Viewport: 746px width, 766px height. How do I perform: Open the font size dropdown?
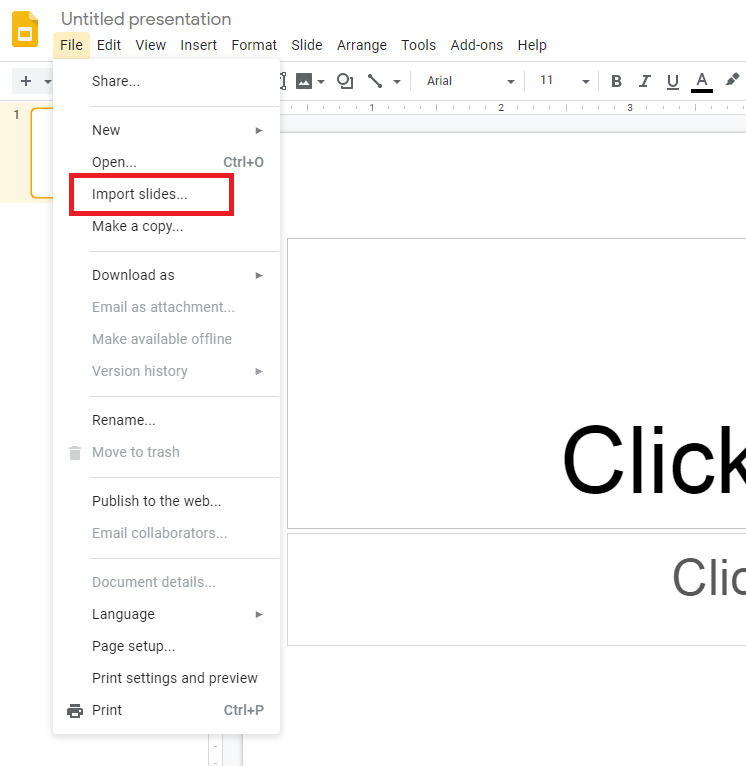pos(564,81)
